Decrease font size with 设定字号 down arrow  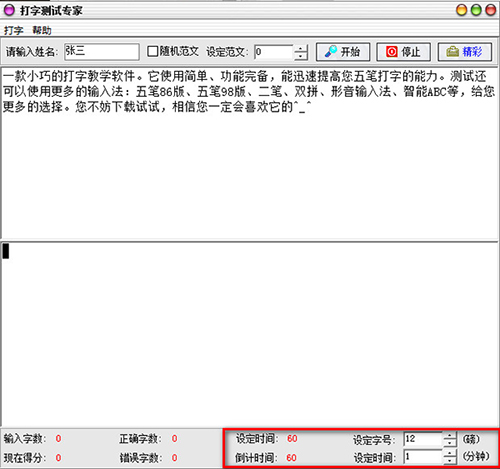point(450,443)
